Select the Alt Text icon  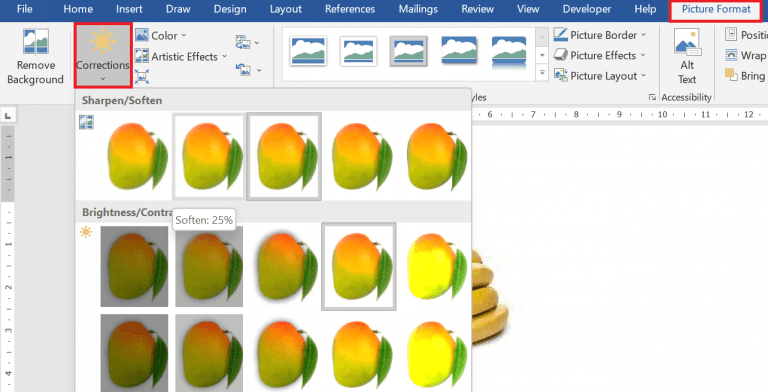coord(687,56)
